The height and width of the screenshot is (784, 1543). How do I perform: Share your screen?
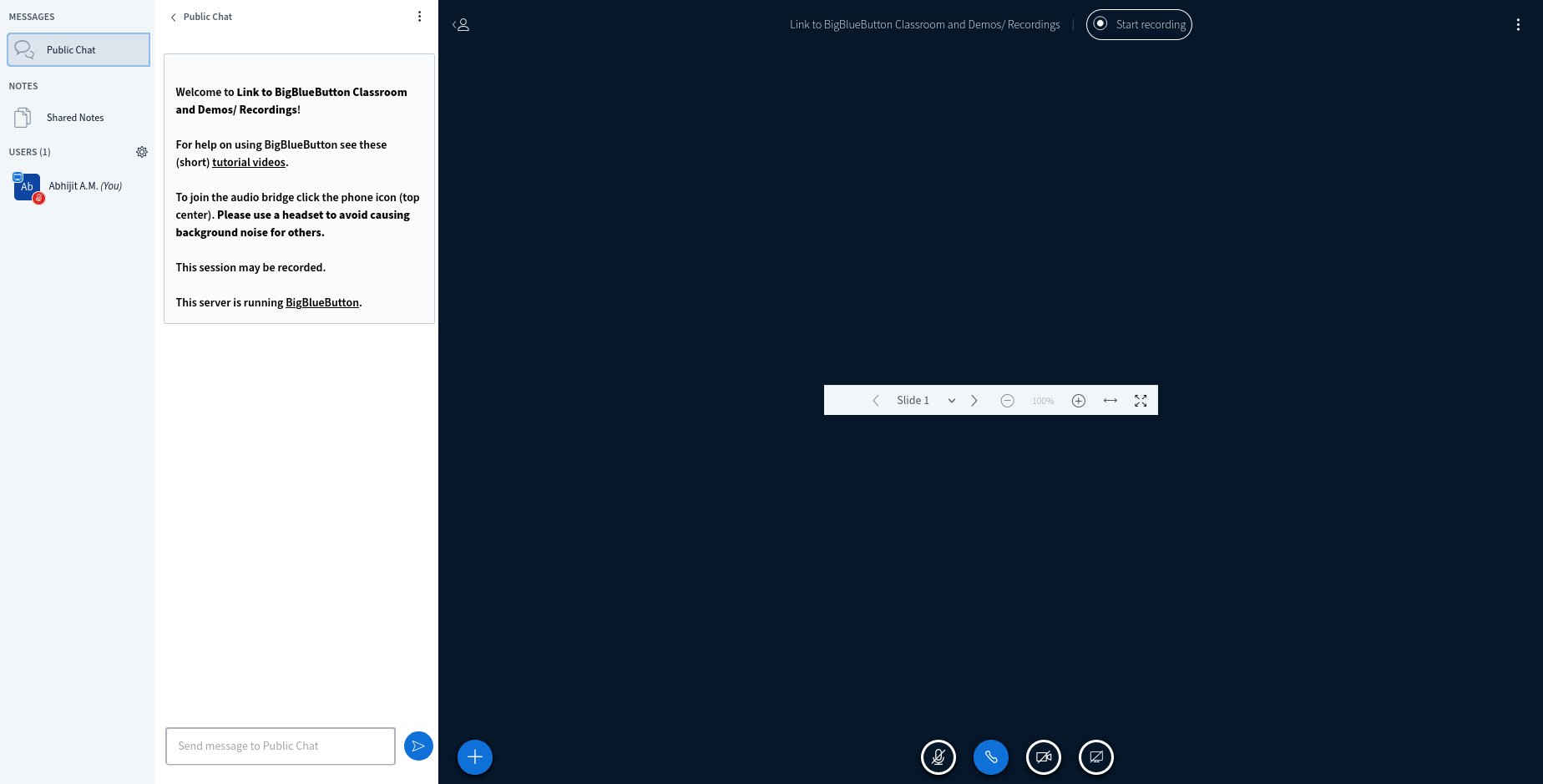pyautogui.click(x=1095, y=757)
